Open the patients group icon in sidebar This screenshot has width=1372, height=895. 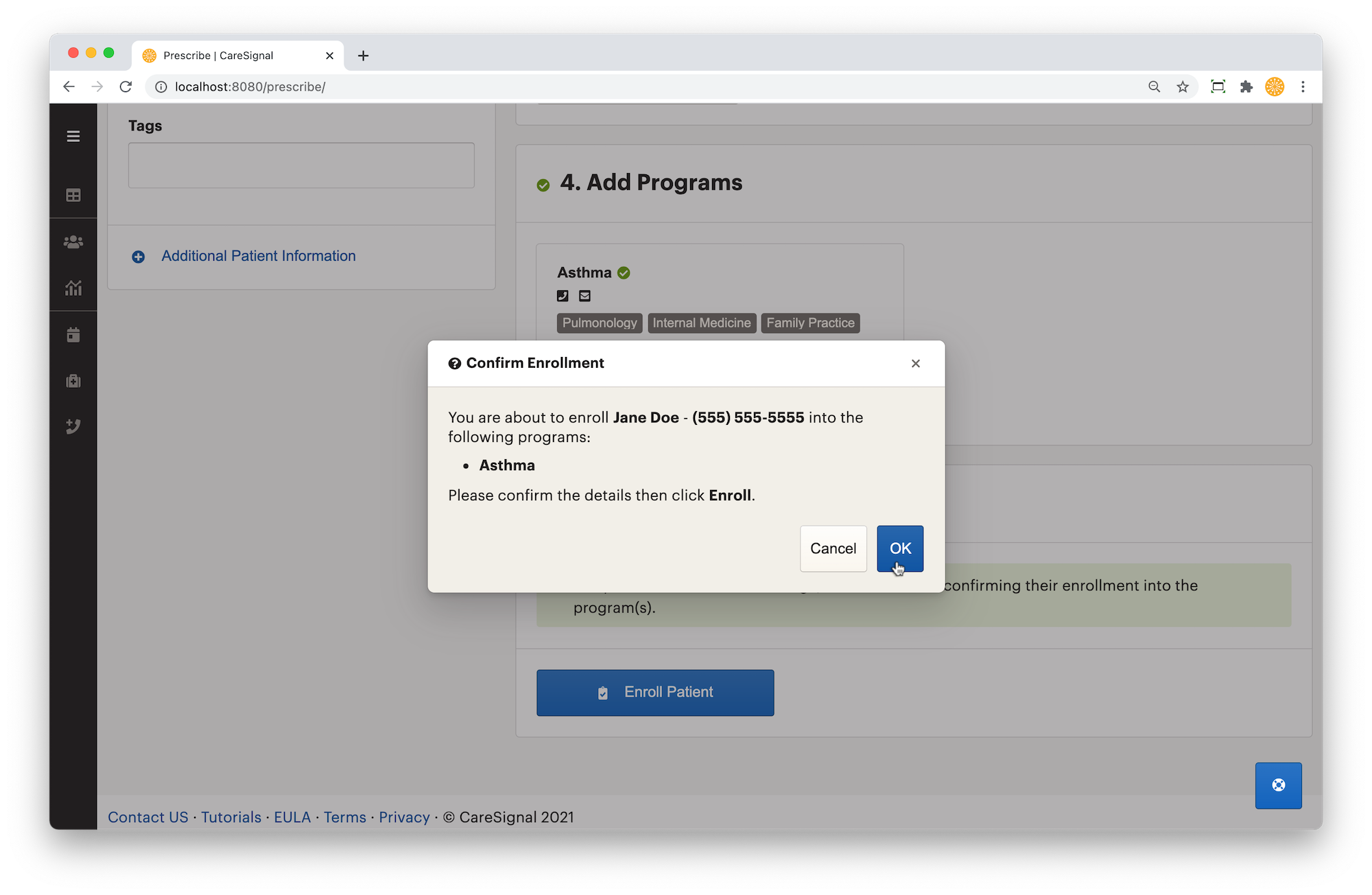(x=73, y=242)
